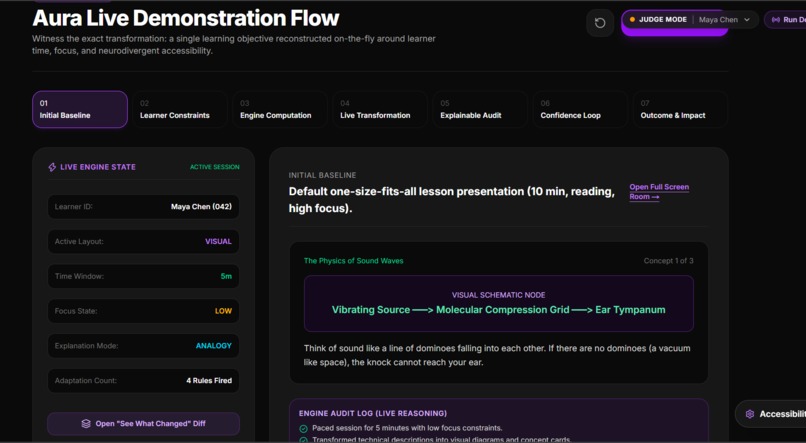Click the orange Judge Mode status dot
Viewport: 806px width, 443px height.
632,20
